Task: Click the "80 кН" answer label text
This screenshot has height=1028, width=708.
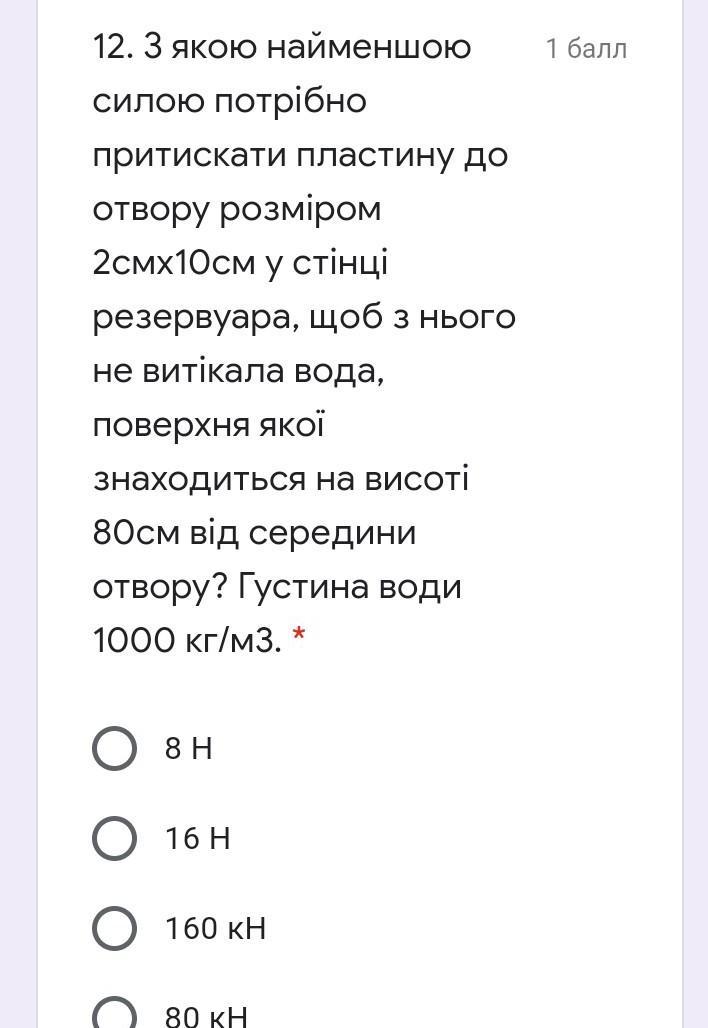Action: pyautogui.click(x=206, y=1016)
